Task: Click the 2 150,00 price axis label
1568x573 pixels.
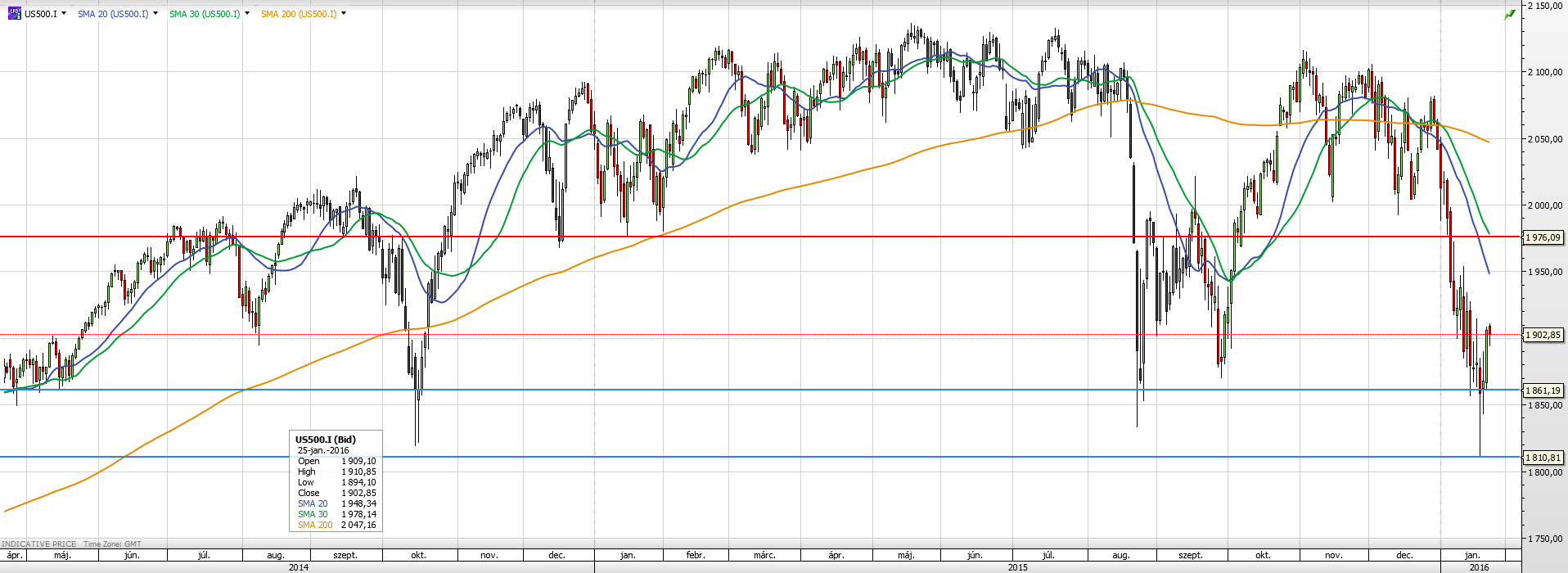Action: [1545, 6]
